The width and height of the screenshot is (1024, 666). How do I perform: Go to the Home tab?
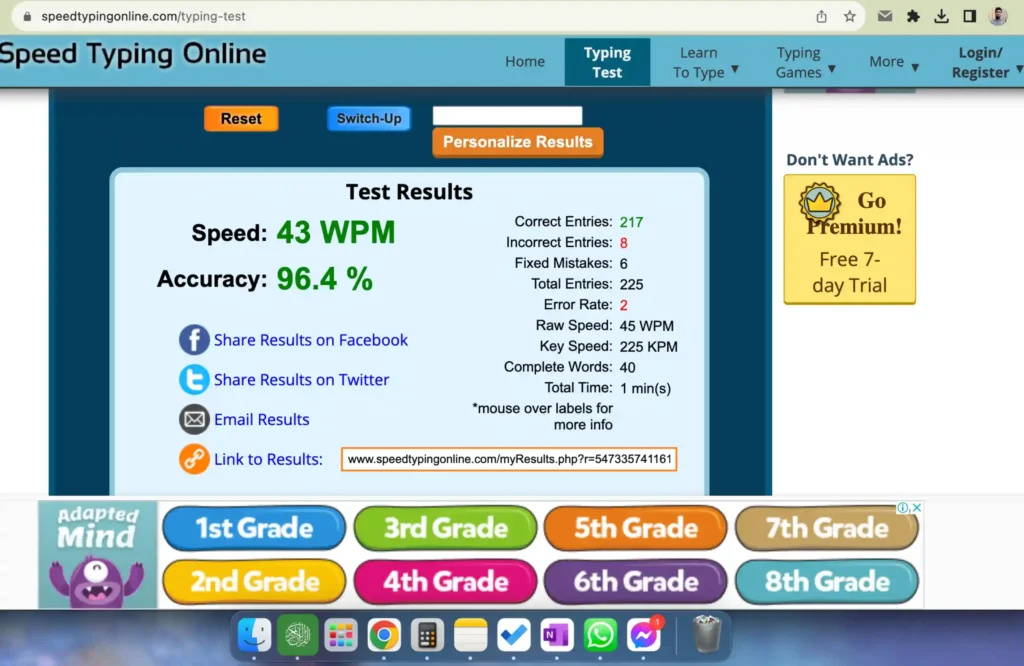(x=525, y=61)
